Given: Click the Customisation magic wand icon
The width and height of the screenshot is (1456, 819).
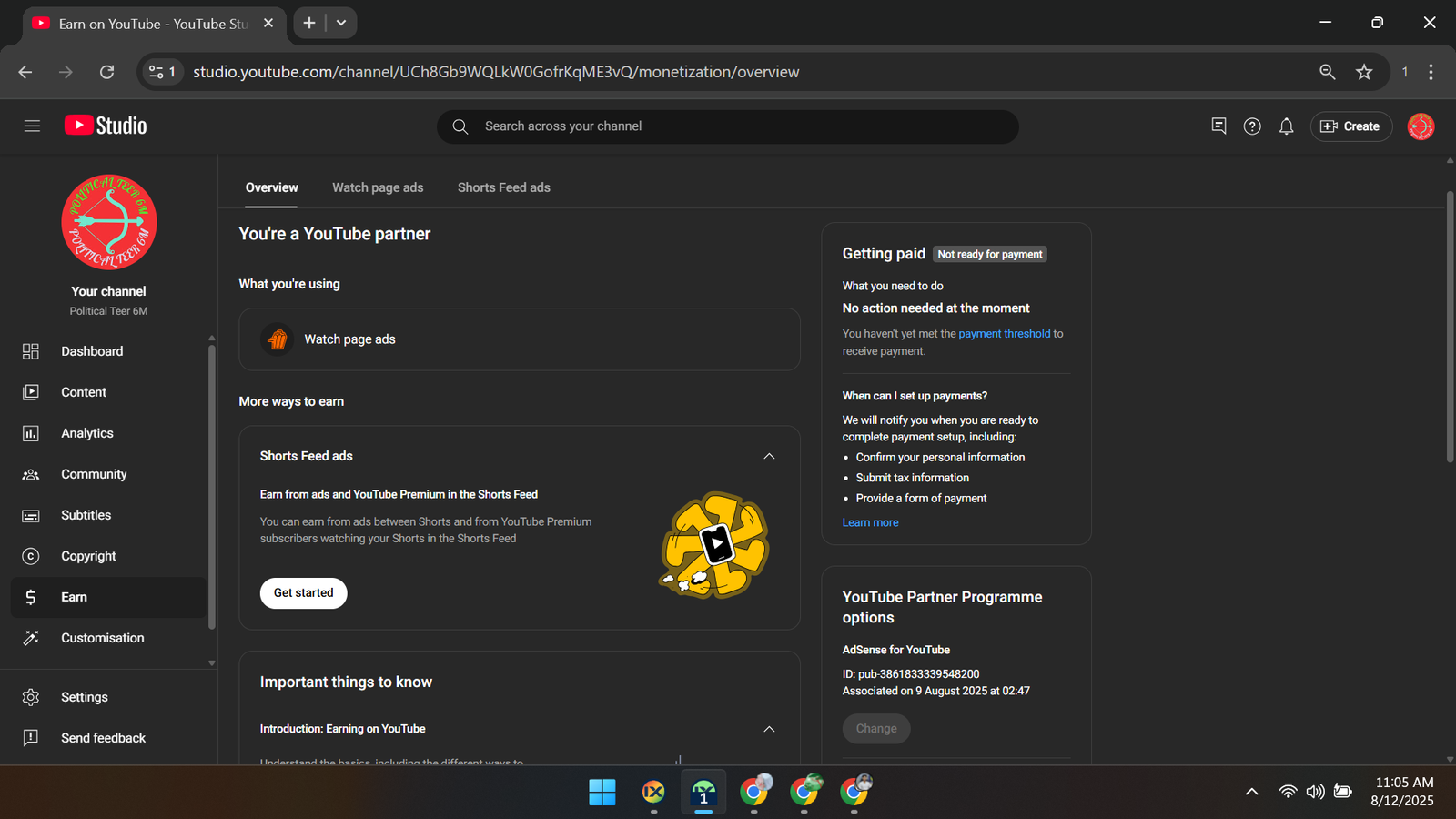Looking at the screenshot, I should point(31,638).
